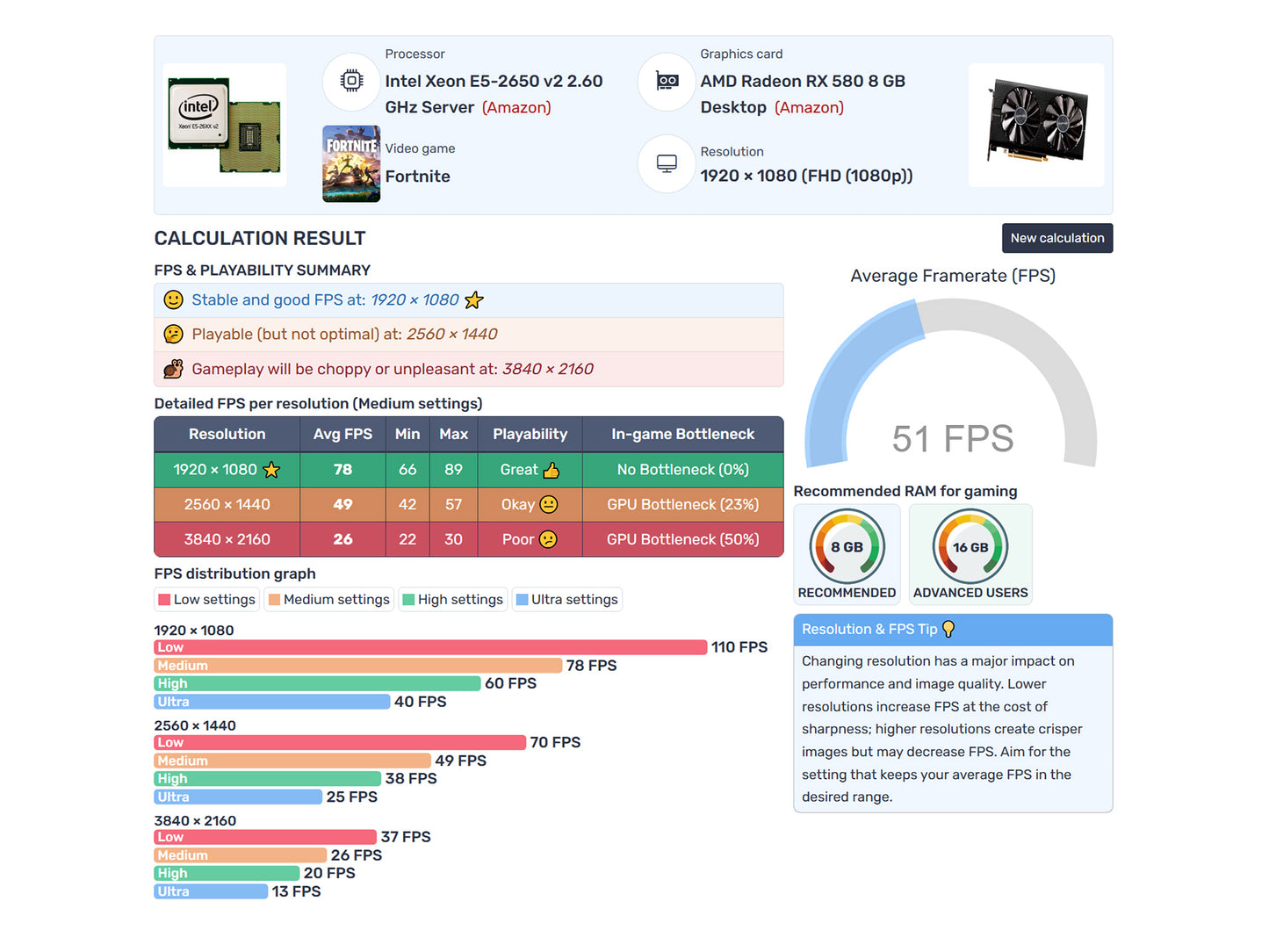Screen dimensions: 1269x952
Task: Select the 3840 × 2160 table row
Action: point(468,539)
